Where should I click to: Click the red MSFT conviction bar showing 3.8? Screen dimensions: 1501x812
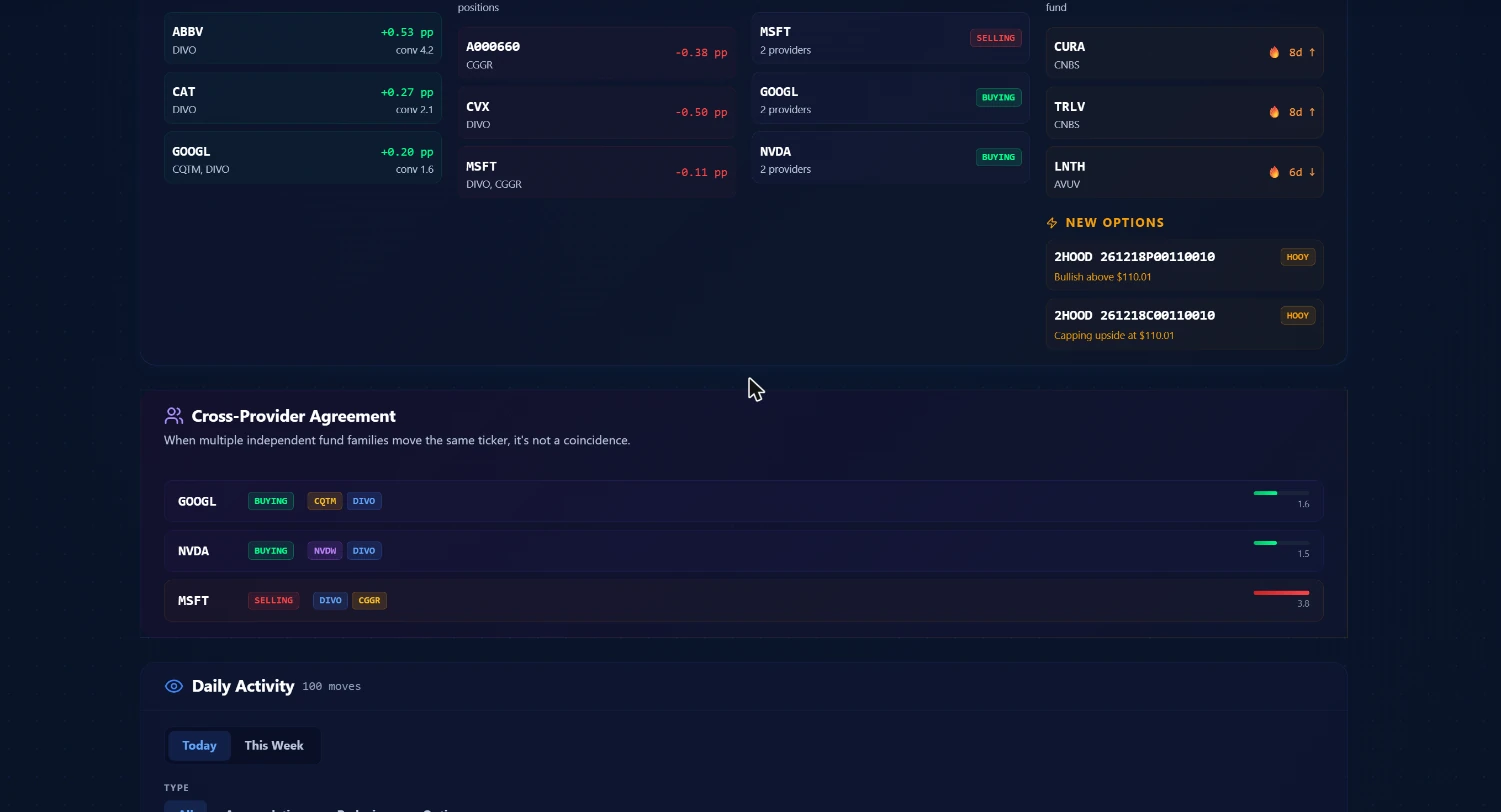[x=1281, y=593]
